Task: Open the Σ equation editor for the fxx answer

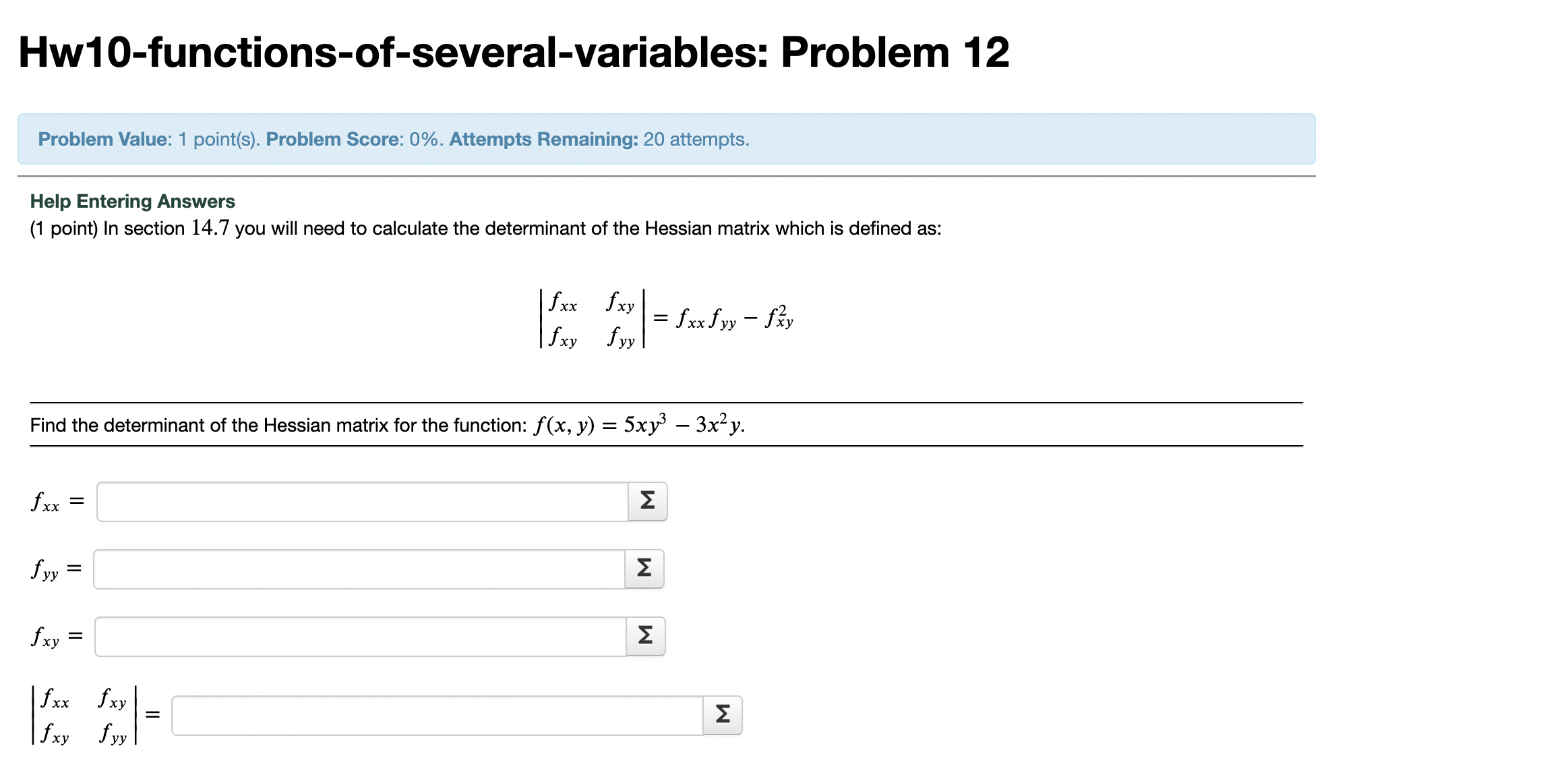Action: [646, 500]
